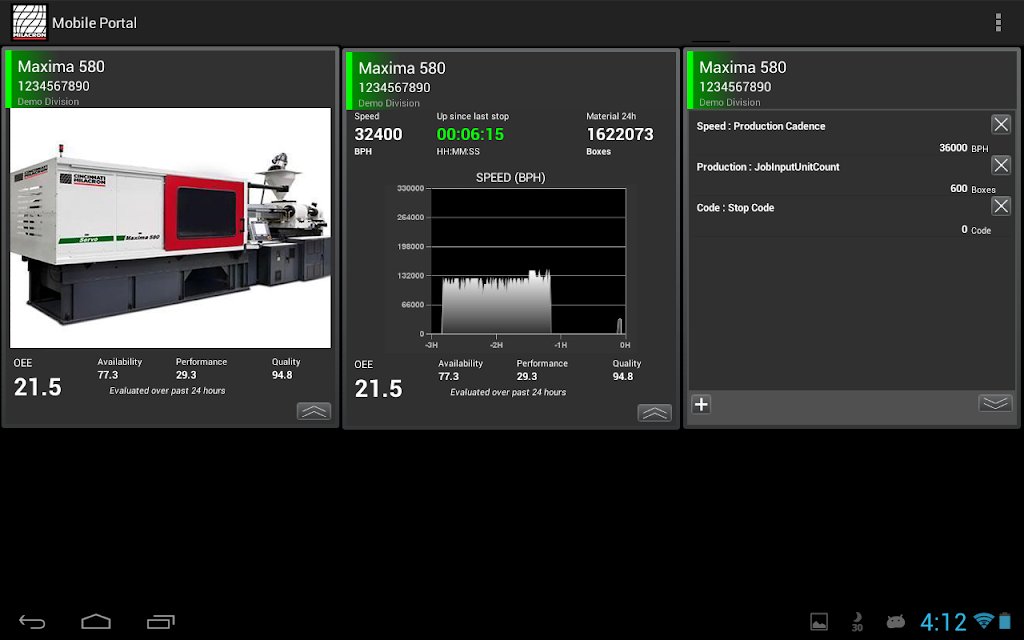1024x640 pixels.
Task: Select the Code : Stop Code row
Action: click(x=850, y=216)
